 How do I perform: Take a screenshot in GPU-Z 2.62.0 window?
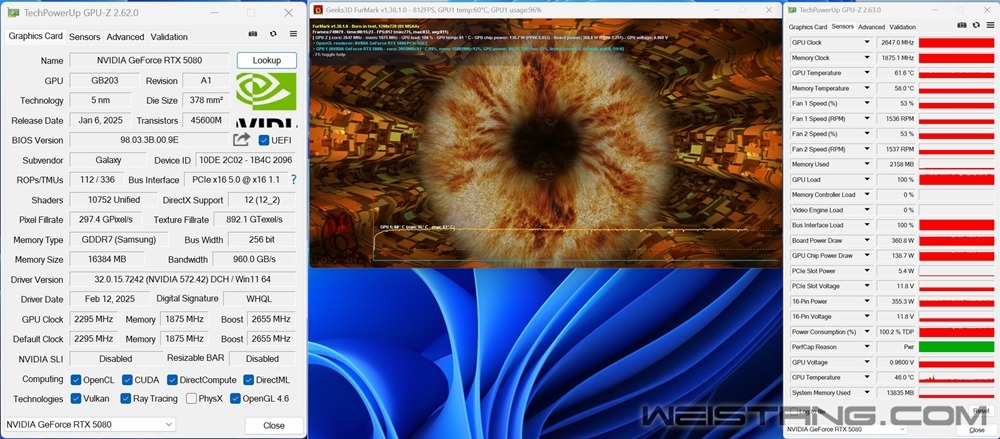pos(253,34)
